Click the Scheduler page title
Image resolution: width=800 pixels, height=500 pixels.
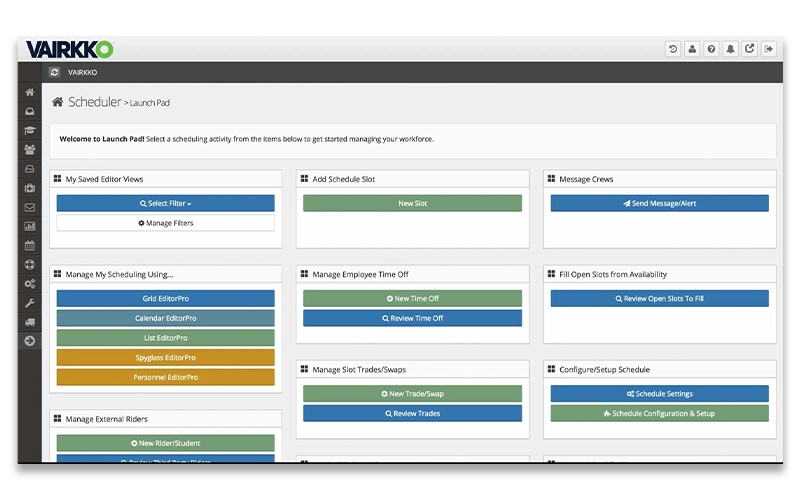coord(95,102)
